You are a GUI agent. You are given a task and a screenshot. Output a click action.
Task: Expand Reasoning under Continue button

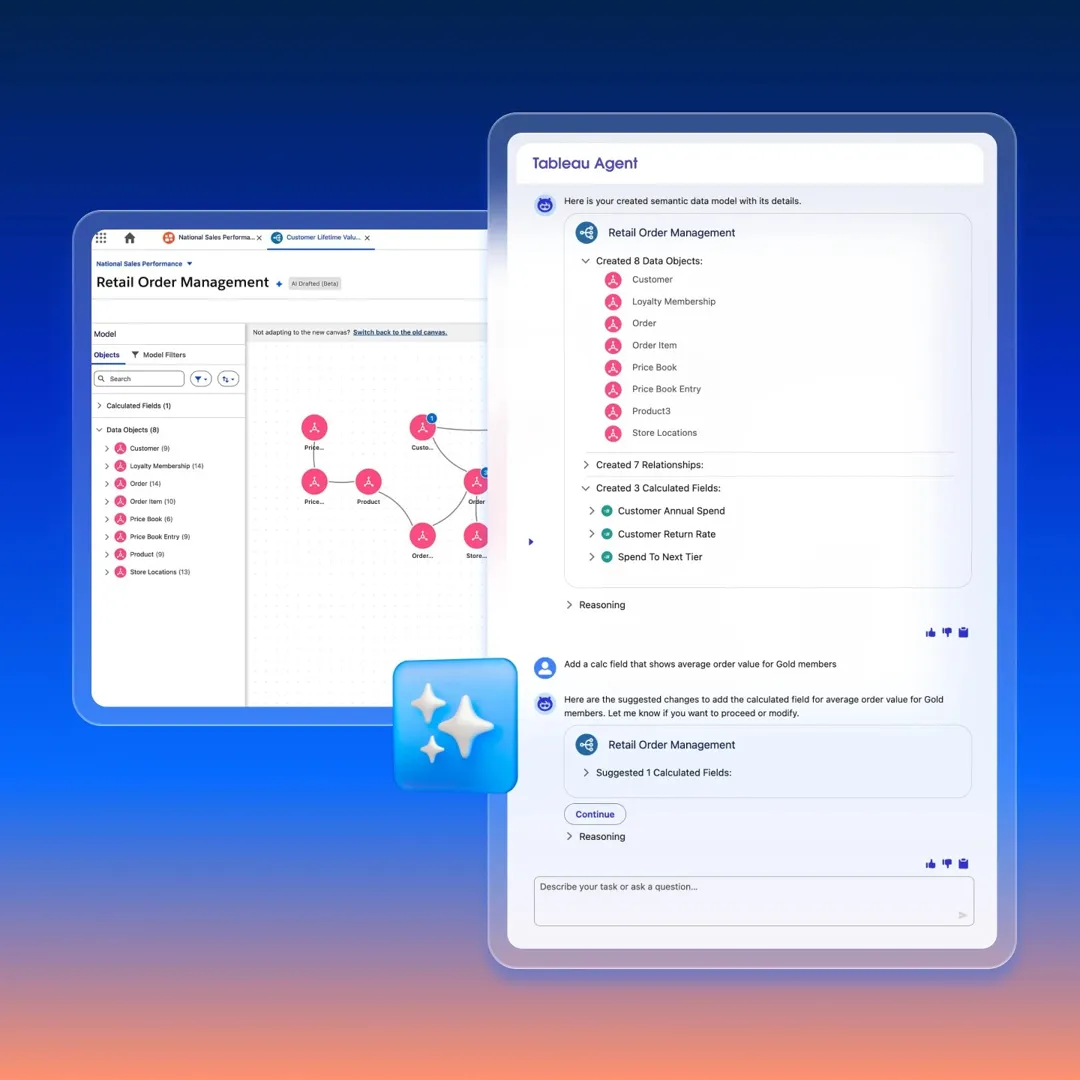[569, 836]
